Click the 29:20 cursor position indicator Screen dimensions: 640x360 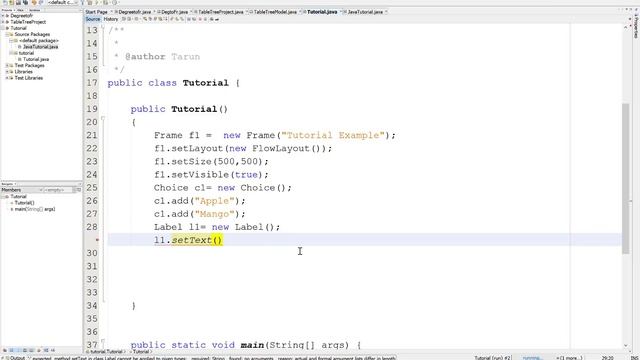point(607,358)
